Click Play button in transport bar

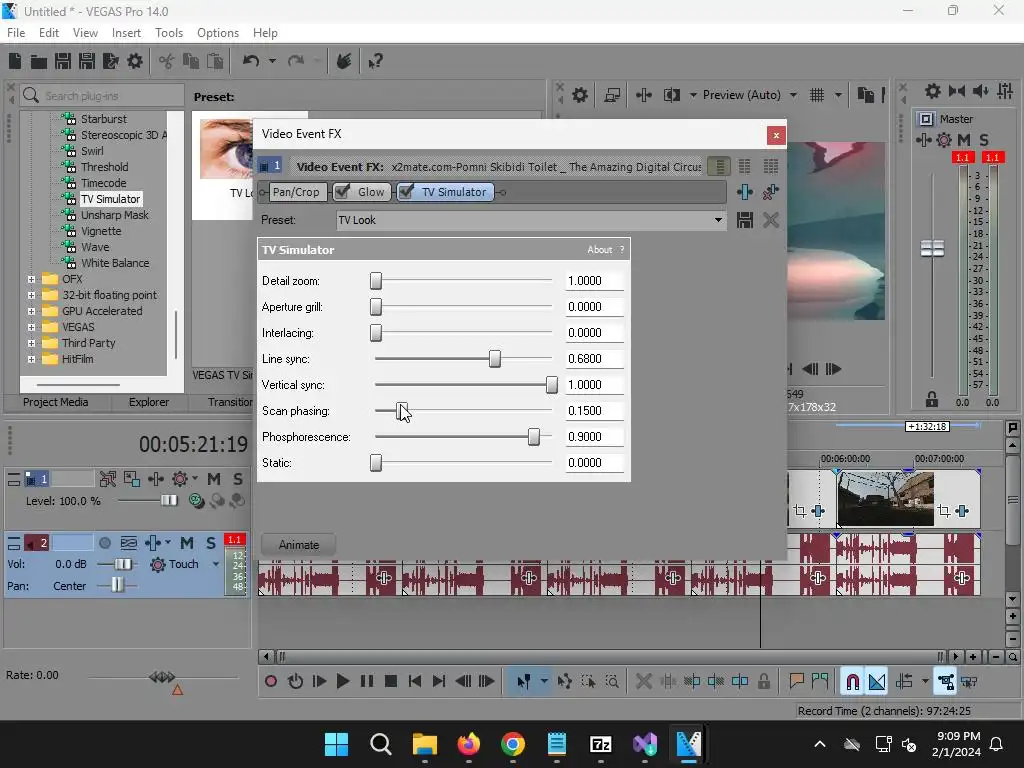click(x=342, y=682)
